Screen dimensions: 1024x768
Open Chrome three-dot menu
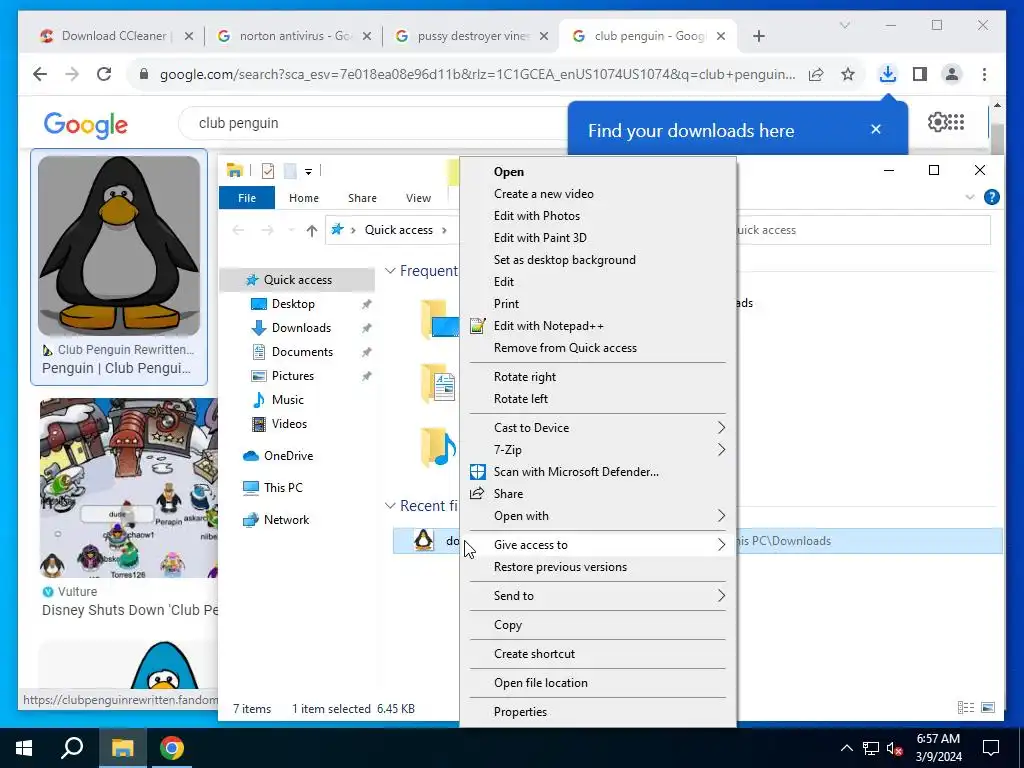click(x=984, y=74)
